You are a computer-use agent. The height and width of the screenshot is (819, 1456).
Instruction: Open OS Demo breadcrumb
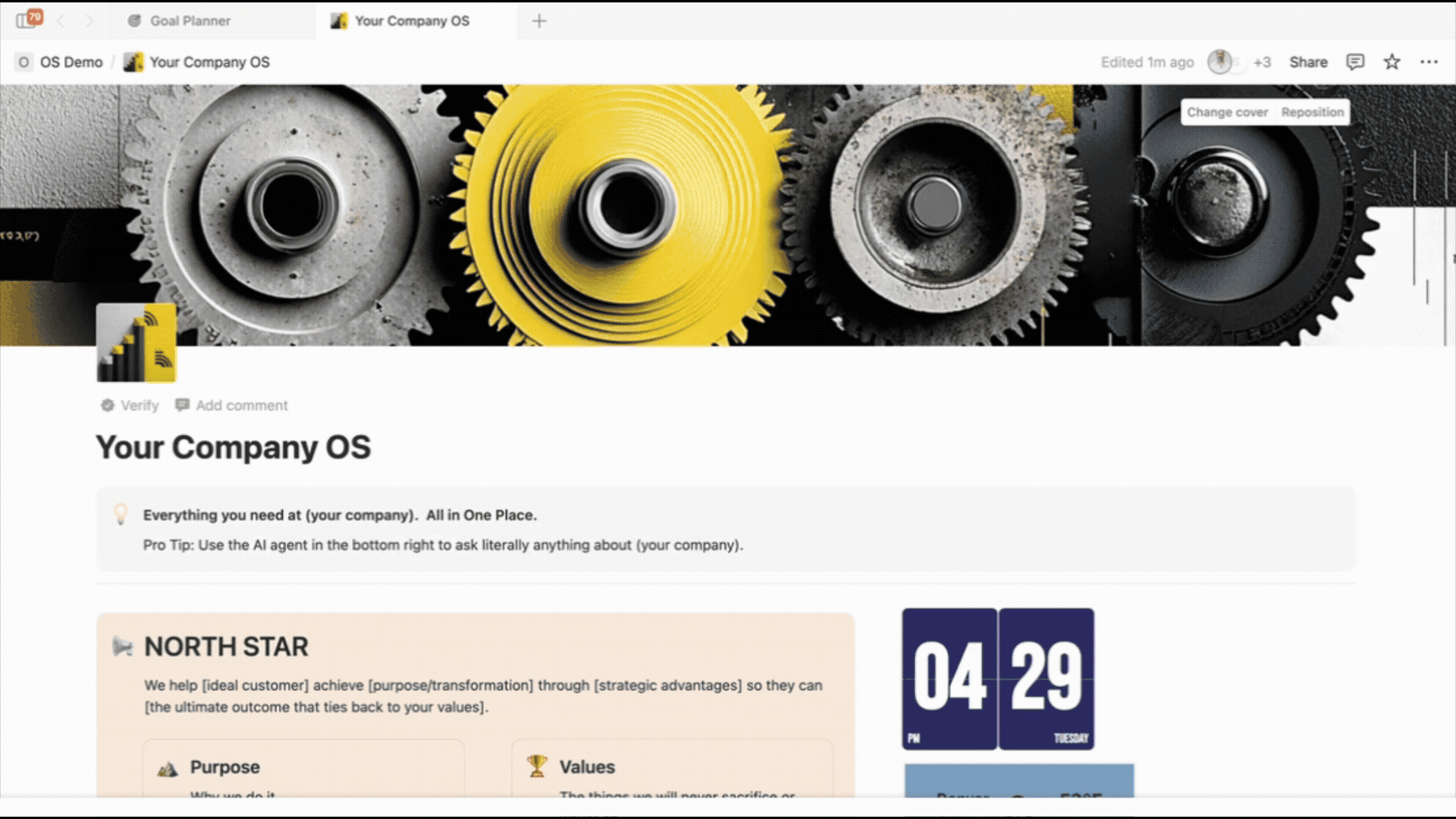click(x=71, y=62)
